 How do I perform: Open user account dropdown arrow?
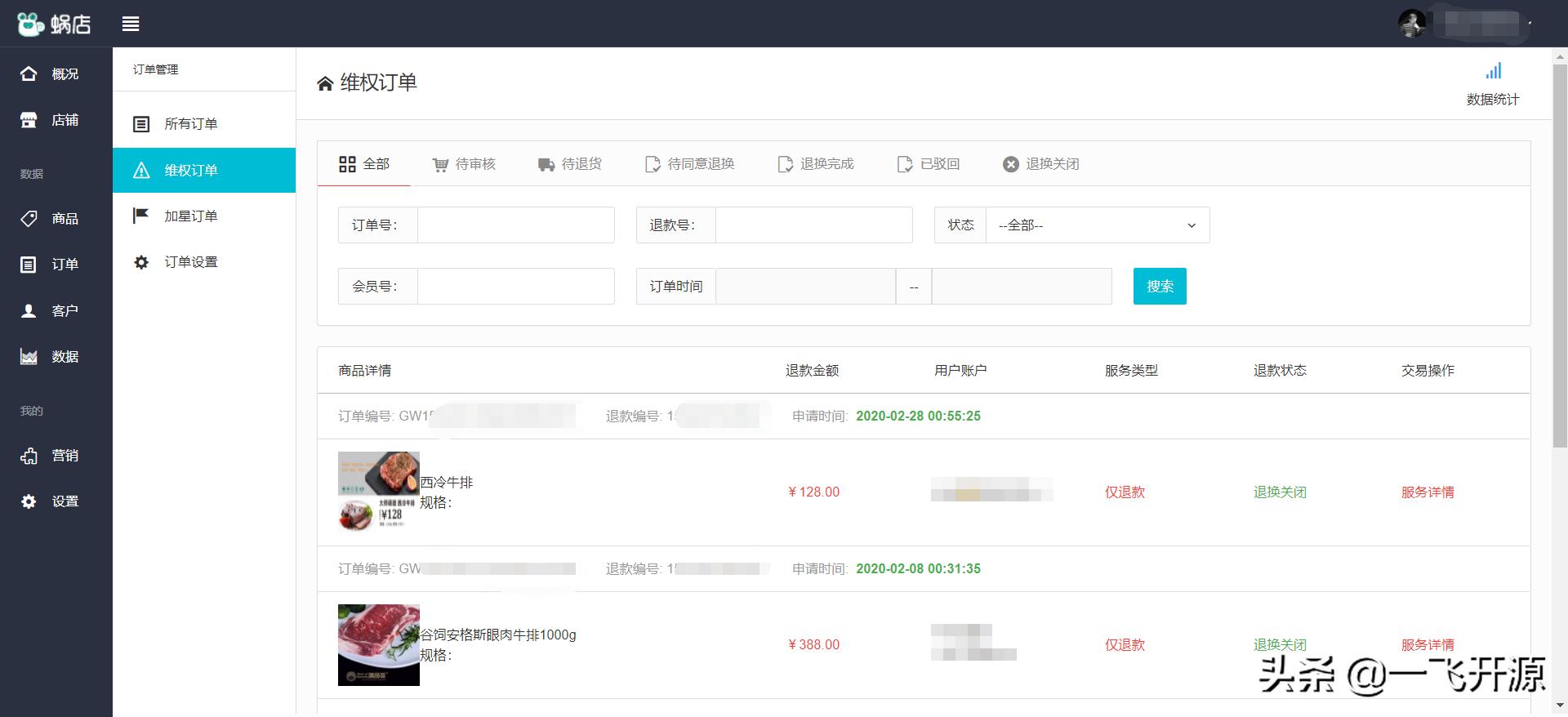(x=1530, y=24)
